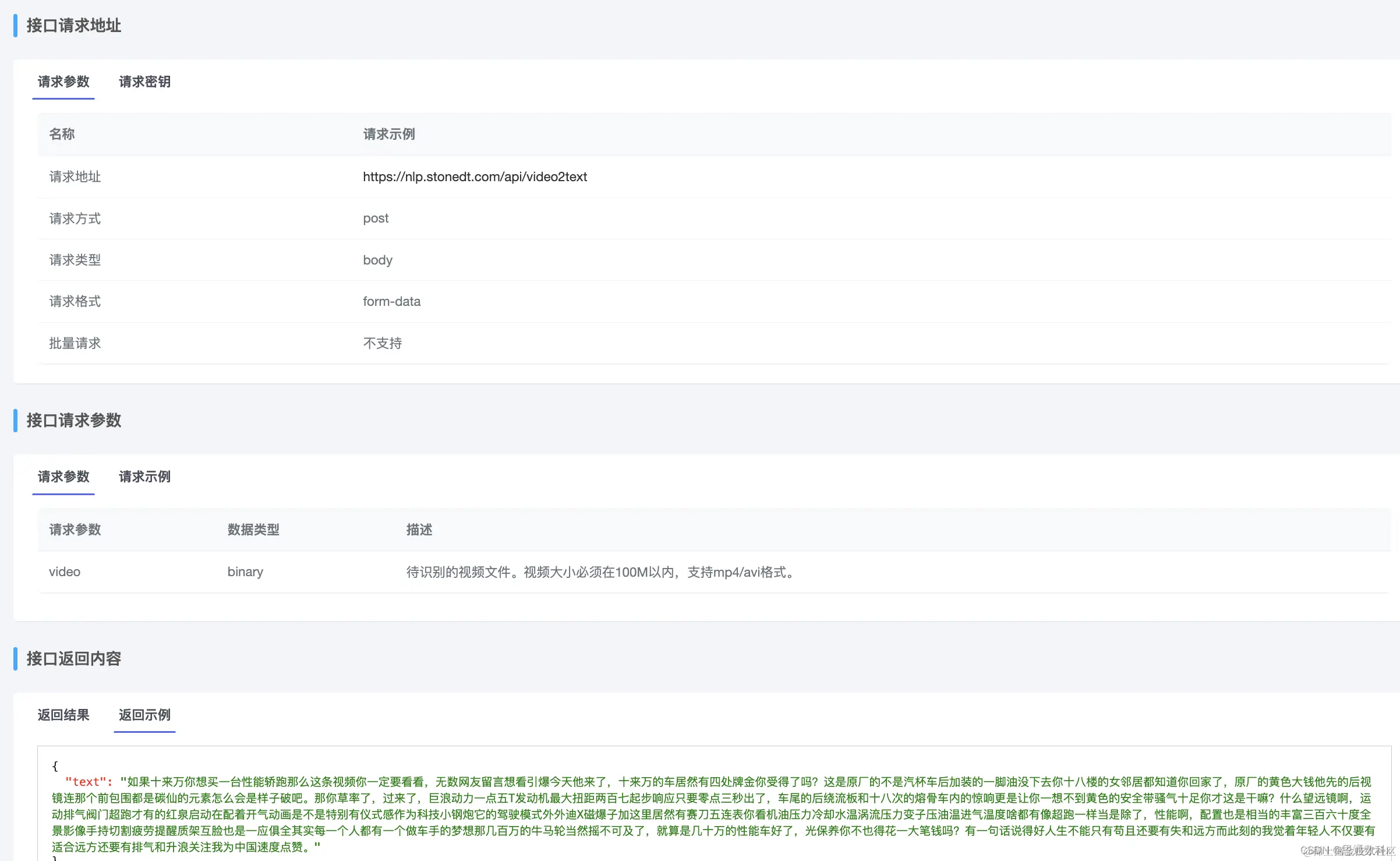Click the 'body' request type value
This screenshot has width=1400, height=861.
(x=377, y=260)
